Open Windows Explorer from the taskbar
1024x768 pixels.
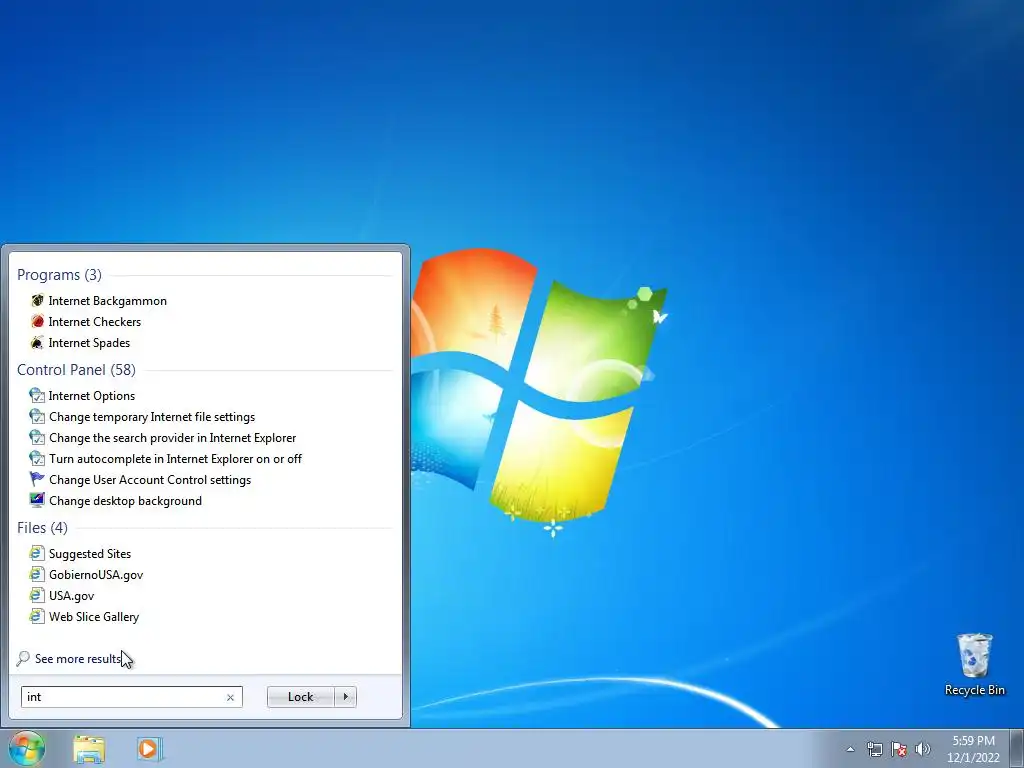tap(89, 749)
